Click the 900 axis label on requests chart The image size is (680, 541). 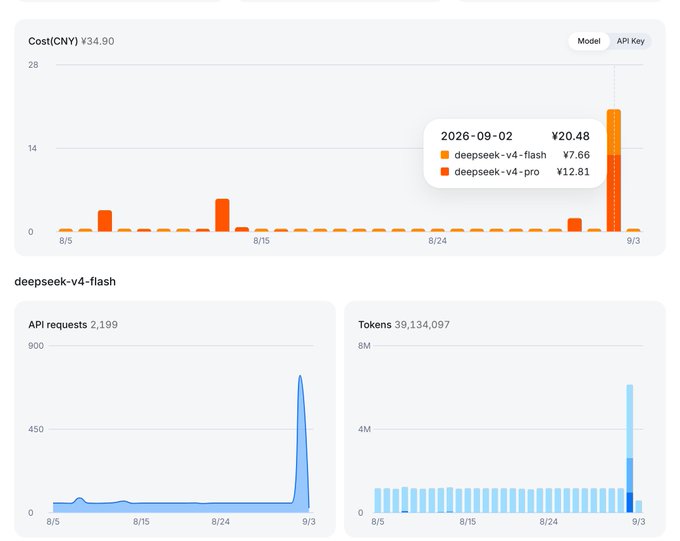(36, 346)
